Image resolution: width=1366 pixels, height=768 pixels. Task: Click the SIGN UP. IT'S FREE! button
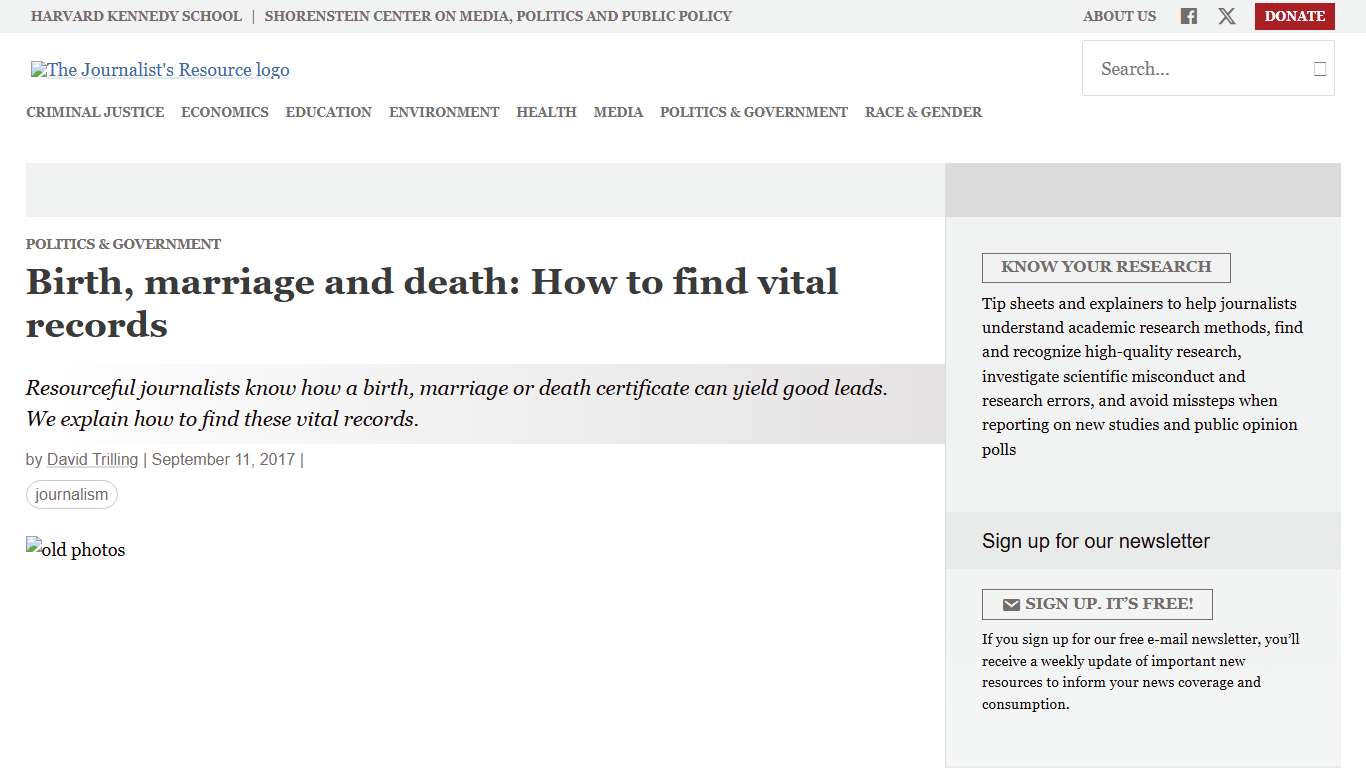(1097, 604)
